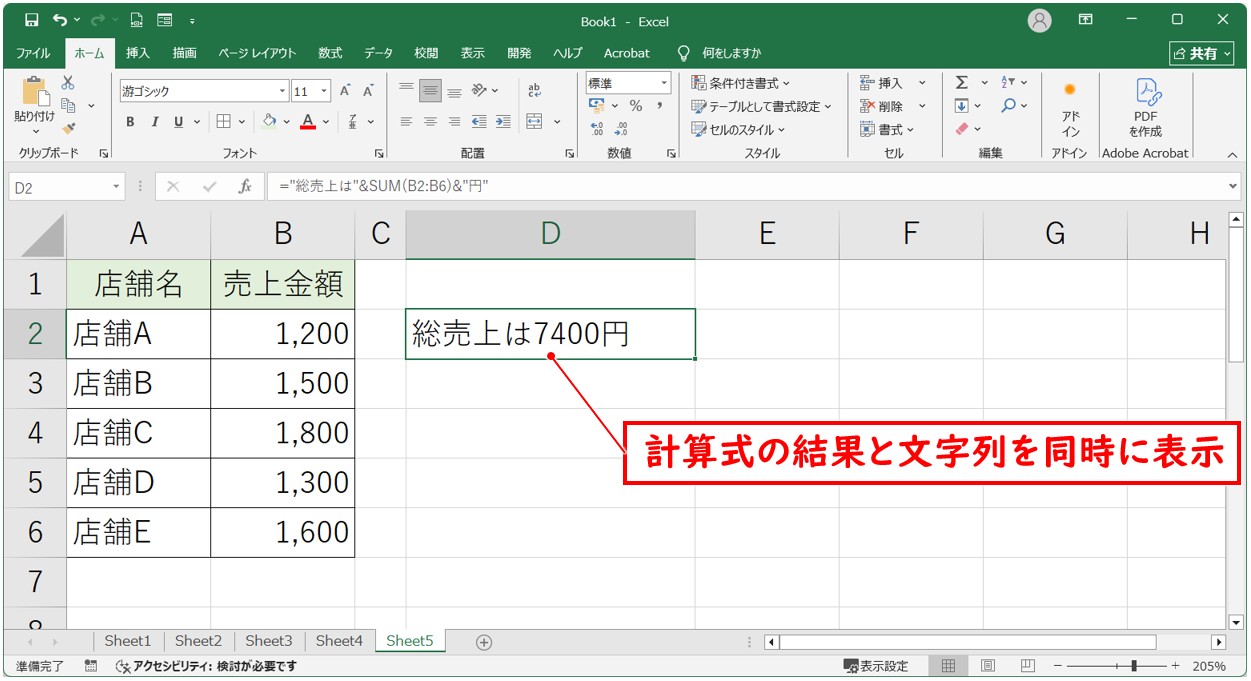This screenshot has width=1251, height=681.
Task: Open the font name dropdown
Action: point(282,90)
